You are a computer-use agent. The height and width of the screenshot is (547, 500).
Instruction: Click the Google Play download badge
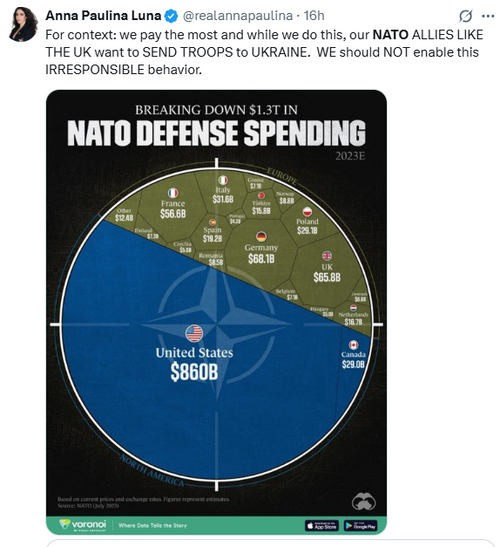(x=360, y=525)
